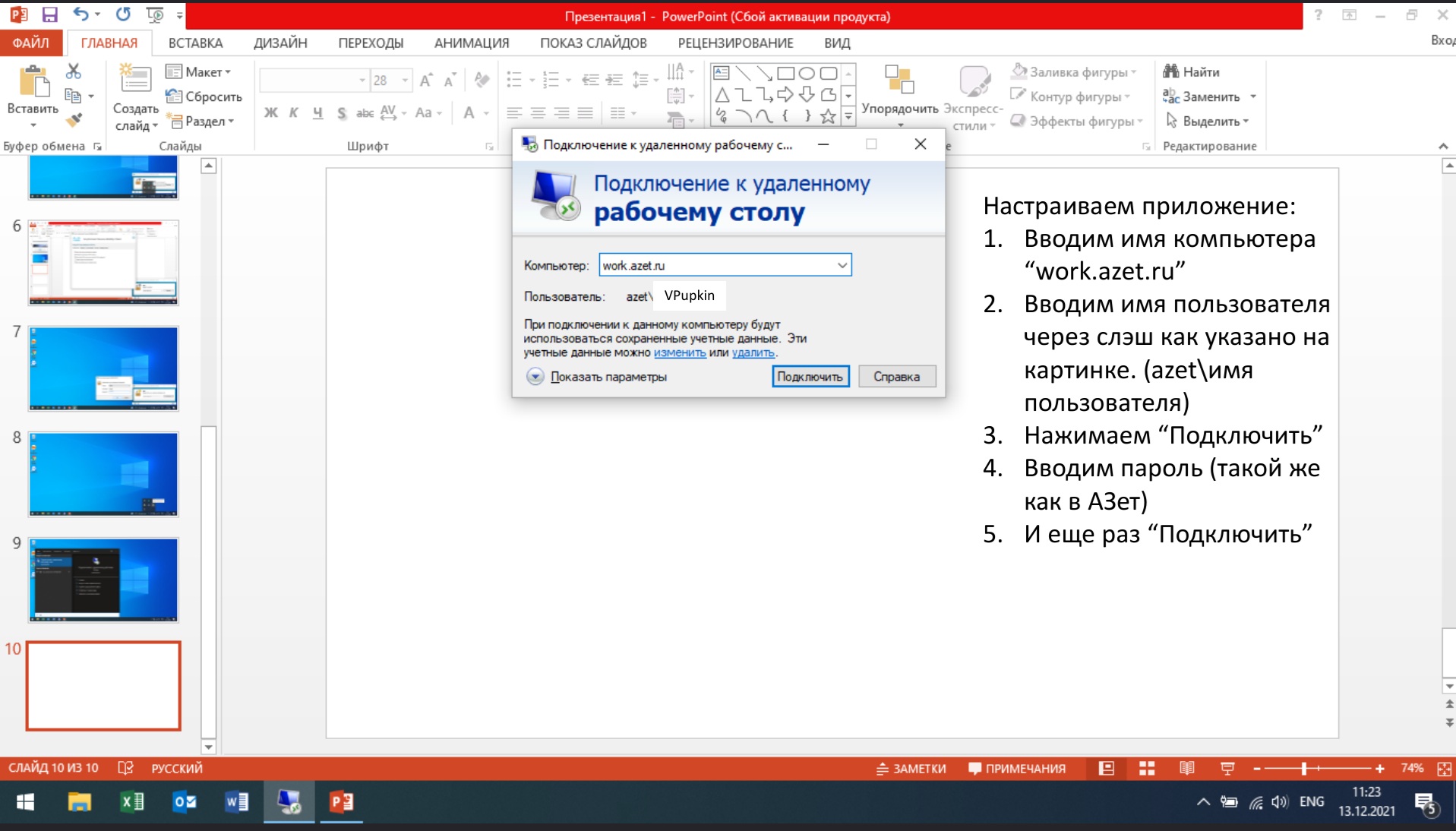Open the Компьютер combo box dropdown arrow
Viewport: 1456px width, 831px height.
click(x=842, y=265)
